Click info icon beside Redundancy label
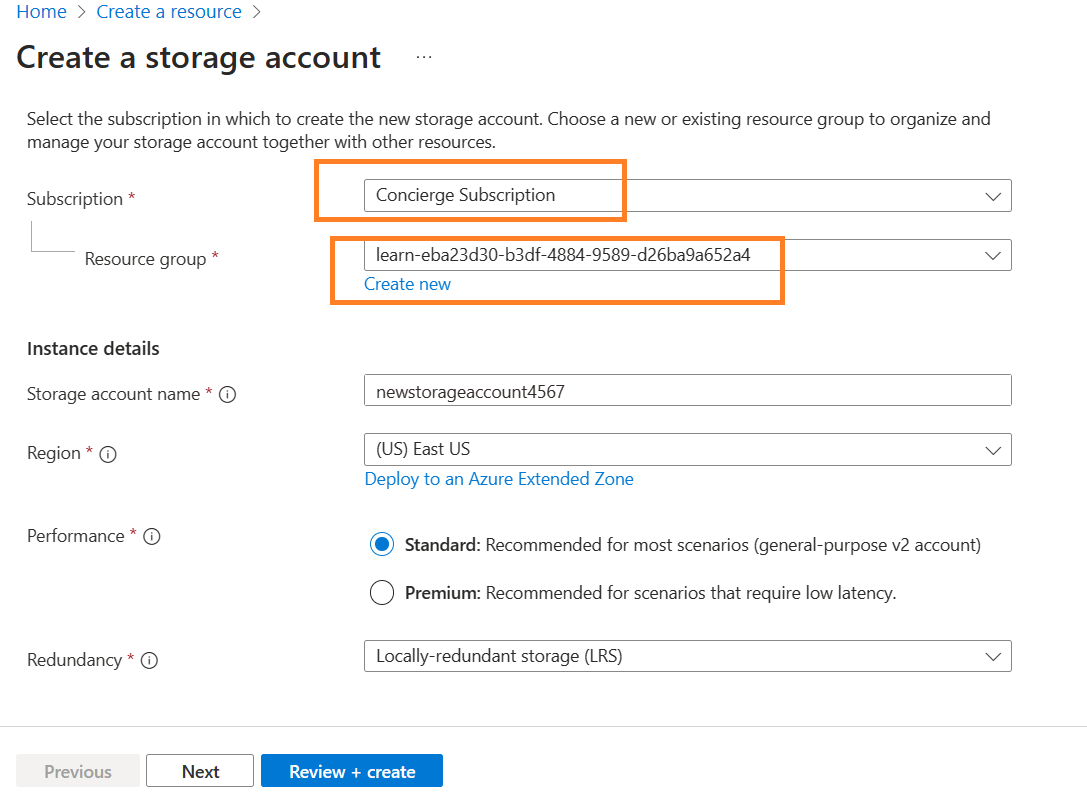Image resolution: width=1087 pixels, height=811 pixels. click(150, 661)
